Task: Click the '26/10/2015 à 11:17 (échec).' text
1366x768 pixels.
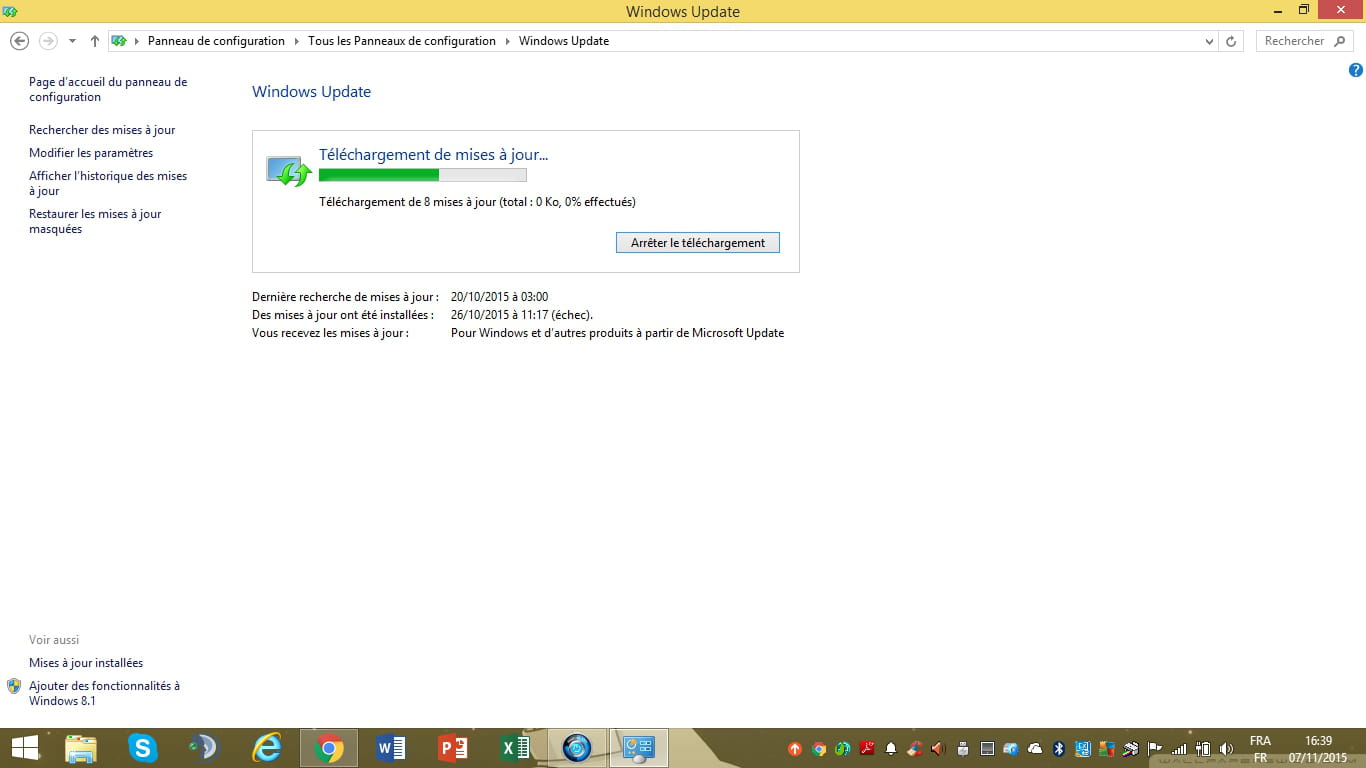Action: pyautogui.click(x=522, y=315)
